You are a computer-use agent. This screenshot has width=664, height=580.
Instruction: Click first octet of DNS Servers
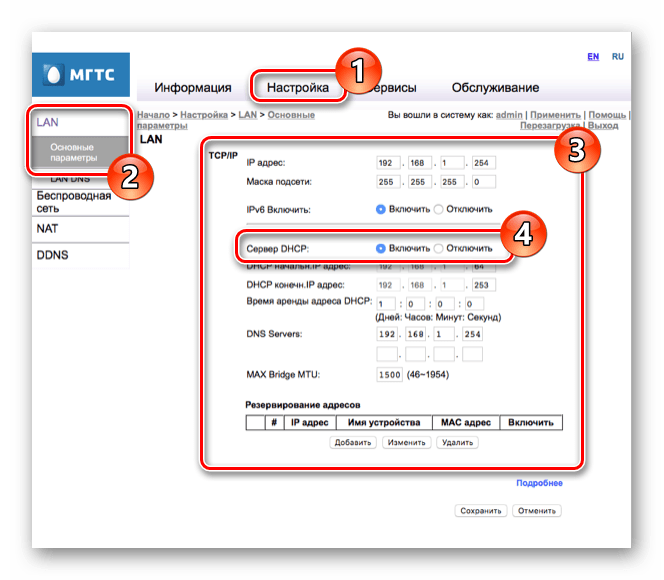pos(387,334)
